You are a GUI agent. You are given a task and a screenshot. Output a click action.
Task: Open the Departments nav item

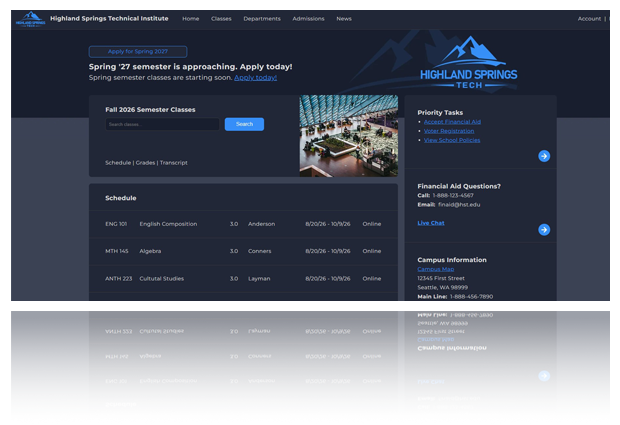[262, 19]
